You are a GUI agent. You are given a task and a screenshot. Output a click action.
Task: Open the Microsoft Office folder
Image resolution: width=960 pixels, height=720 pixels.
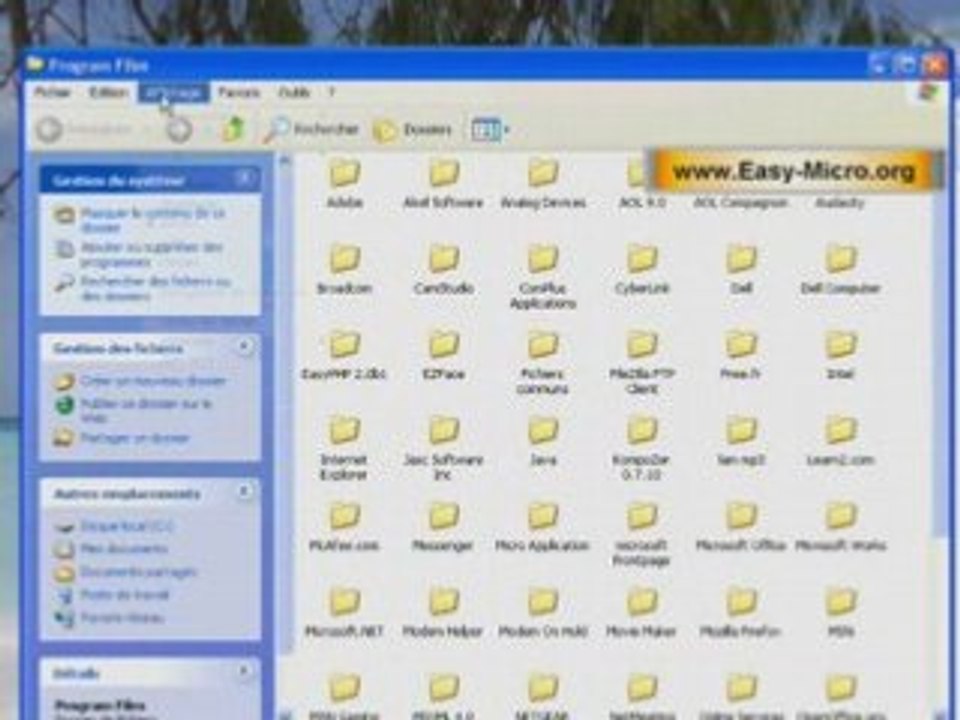pyautogui.click(x=741, y=527)
